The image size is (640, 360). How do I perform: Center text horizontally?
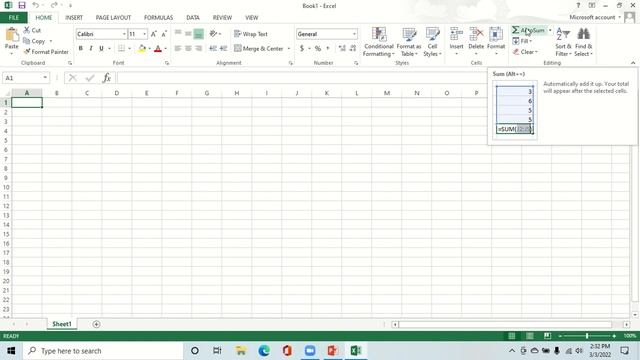tap(188, 48)
